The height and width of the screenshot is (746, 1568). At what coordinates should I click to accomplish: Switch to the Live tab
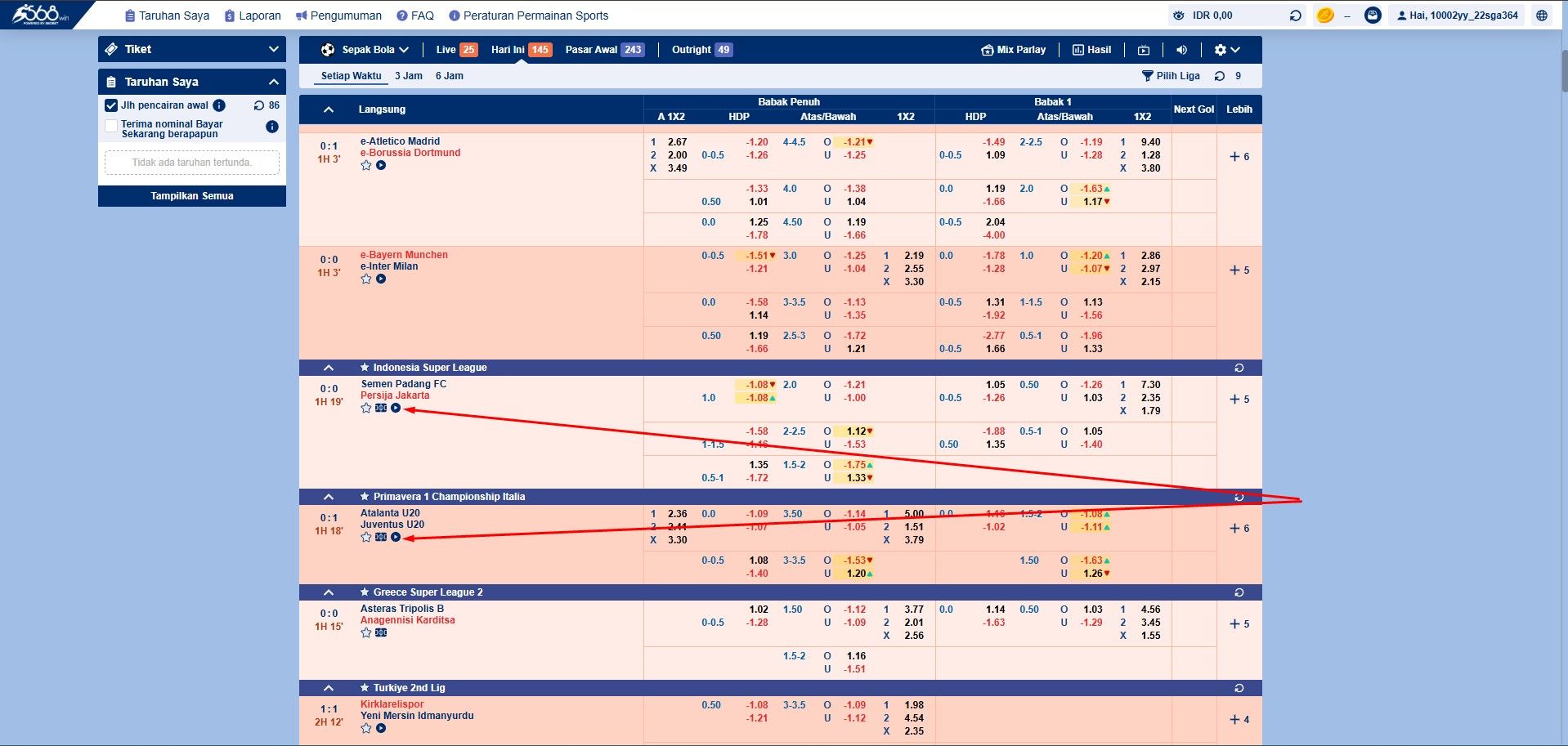tap(457, 50)
